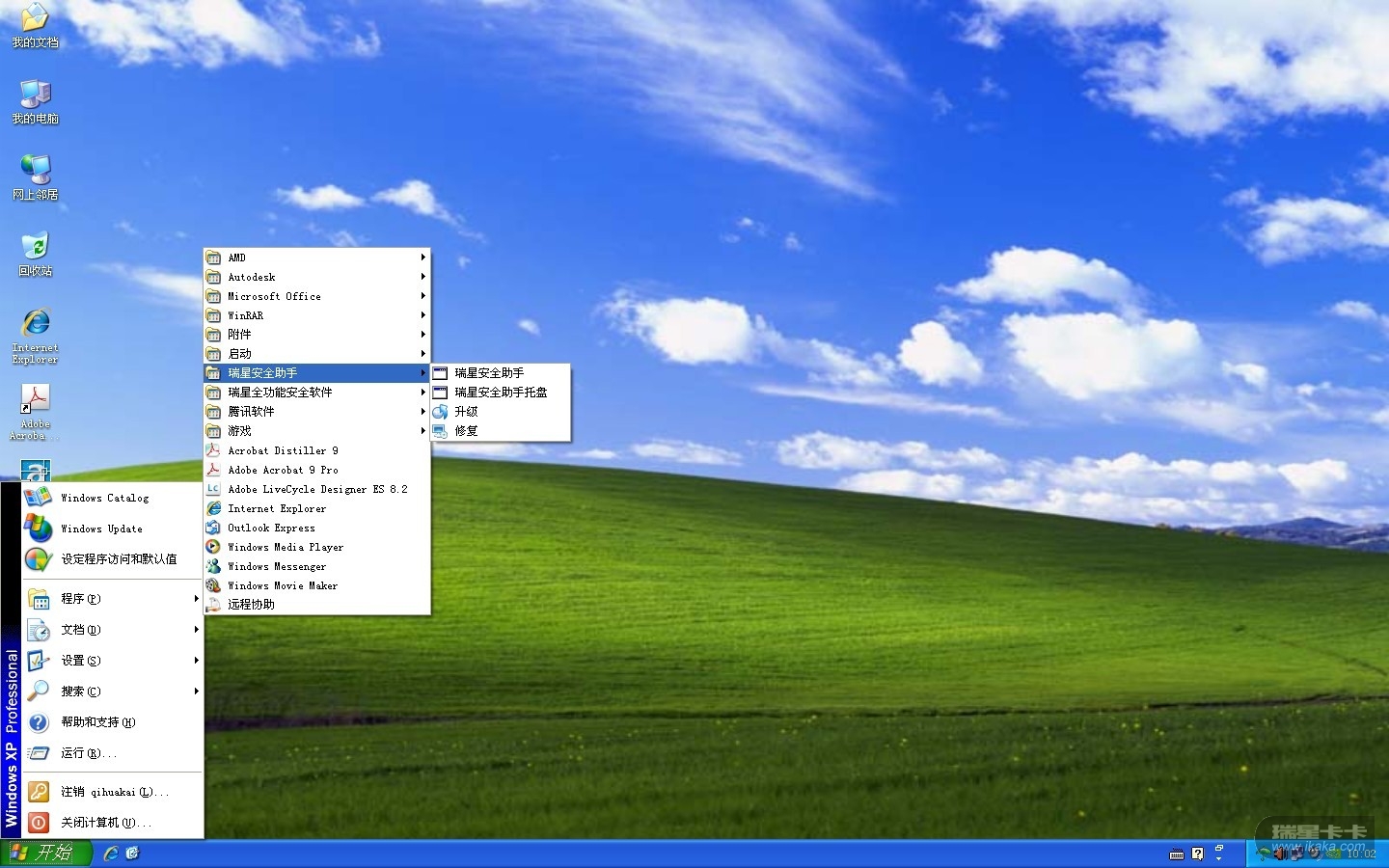Click the 开始 Start button
The width and height of the screenshot is (1389, 868).
tap(46, 853)
